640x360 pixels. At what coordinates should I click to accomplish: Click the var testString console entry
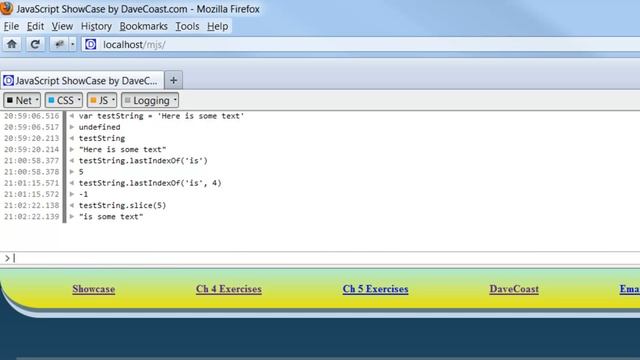(161, 116)
